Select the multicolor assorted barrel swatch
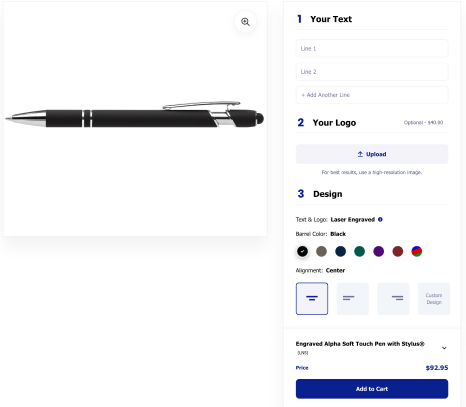Image resolution: width=466 pixels, height=407 pixels. tap(417, 251)
